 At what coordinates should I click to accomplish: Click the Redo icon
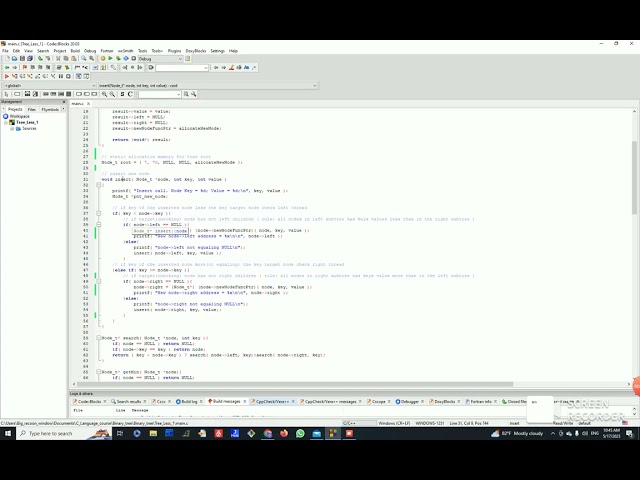pyautogui.click(x=48, y=59)
